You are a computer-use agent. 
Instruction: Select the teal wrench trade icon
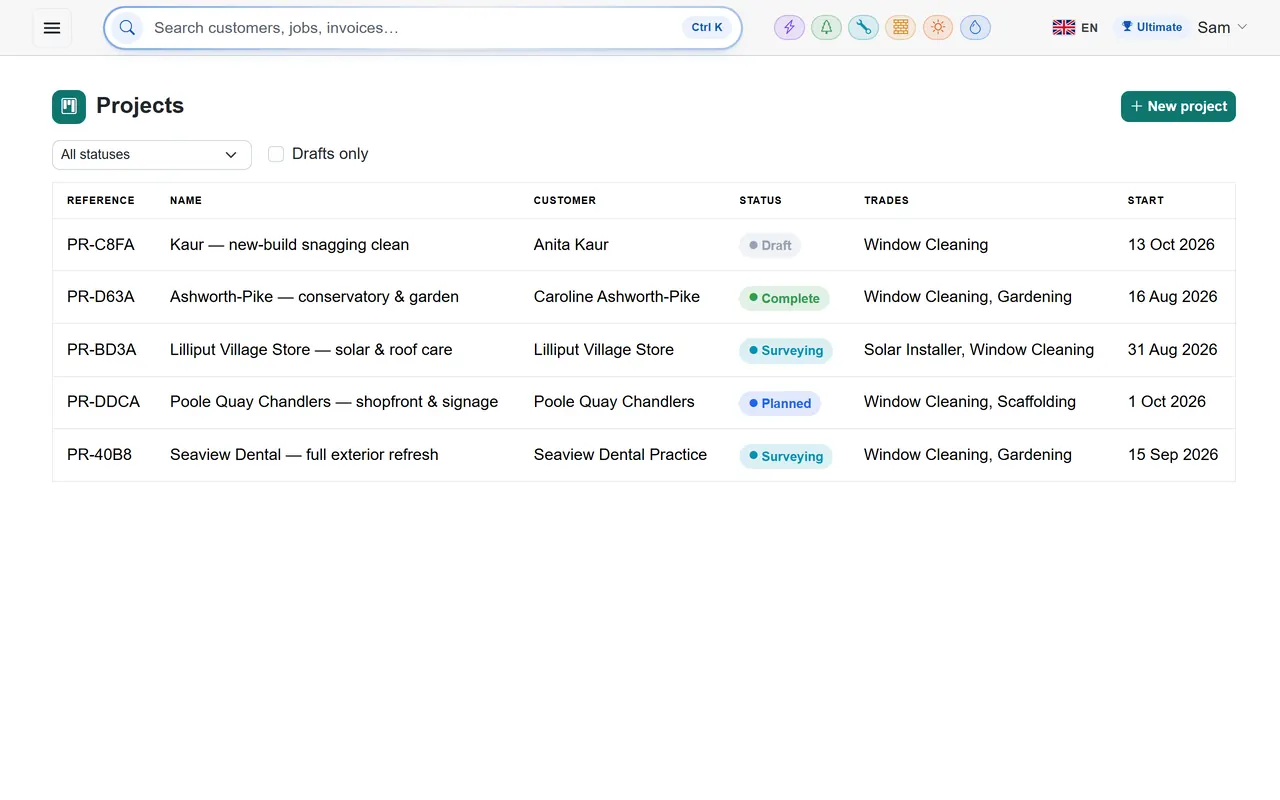pyautogui.click(x=863, y=28)
